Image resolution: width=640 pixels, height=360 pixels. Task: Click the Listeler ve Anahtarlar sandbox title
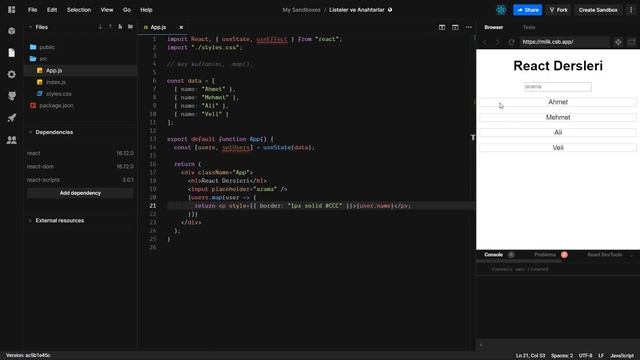click(357, 10)
